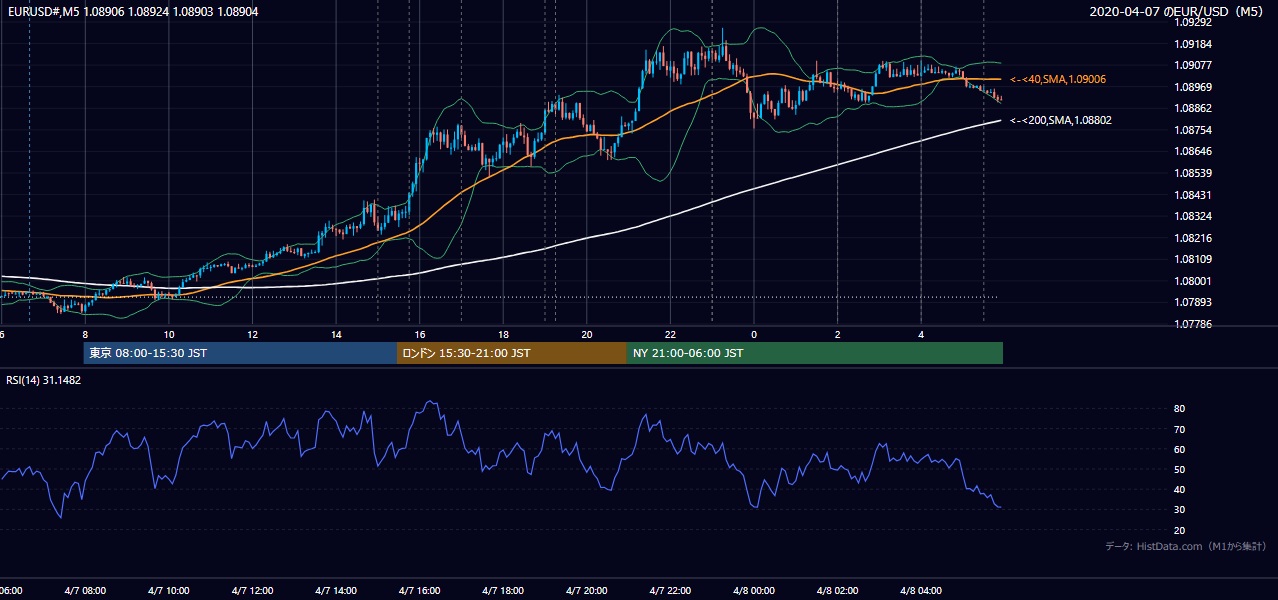Image resolution: width=1278 pixels, height=600 pixels.
Task: Click price axis label 1.08969
Action: point(1193,87)
